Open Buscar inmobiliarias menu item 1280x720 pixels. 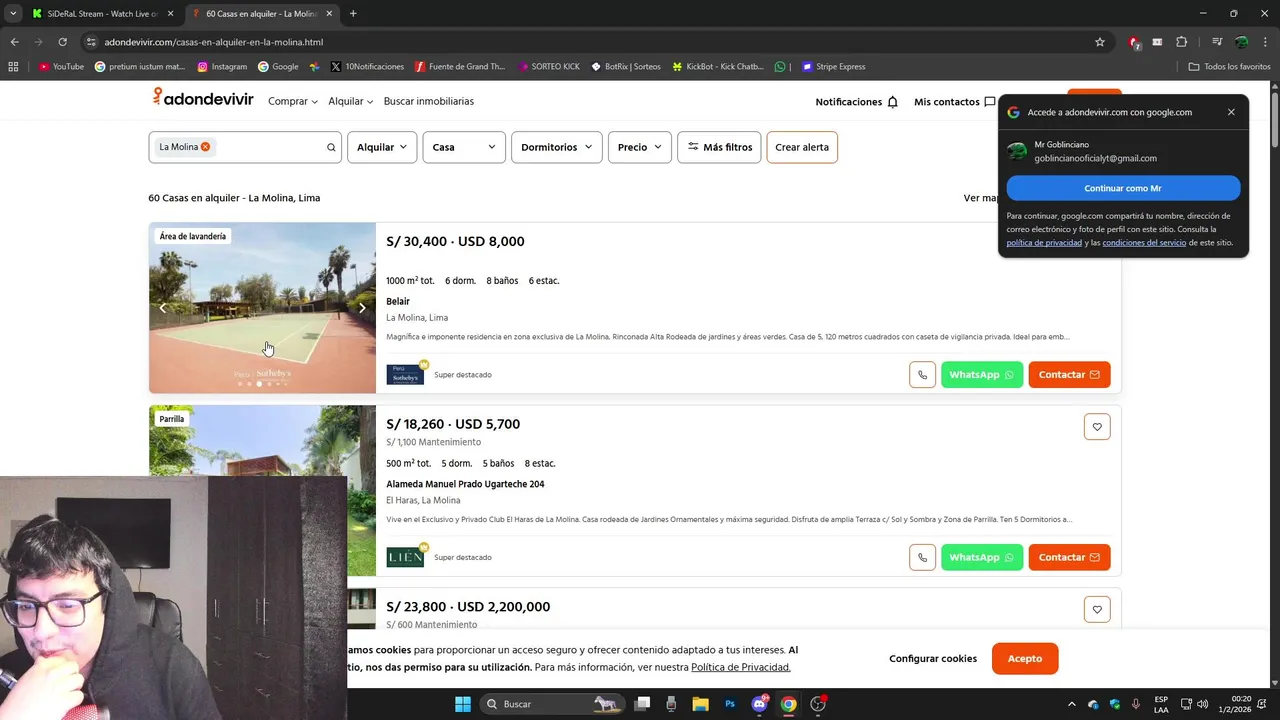click(429, 102)
